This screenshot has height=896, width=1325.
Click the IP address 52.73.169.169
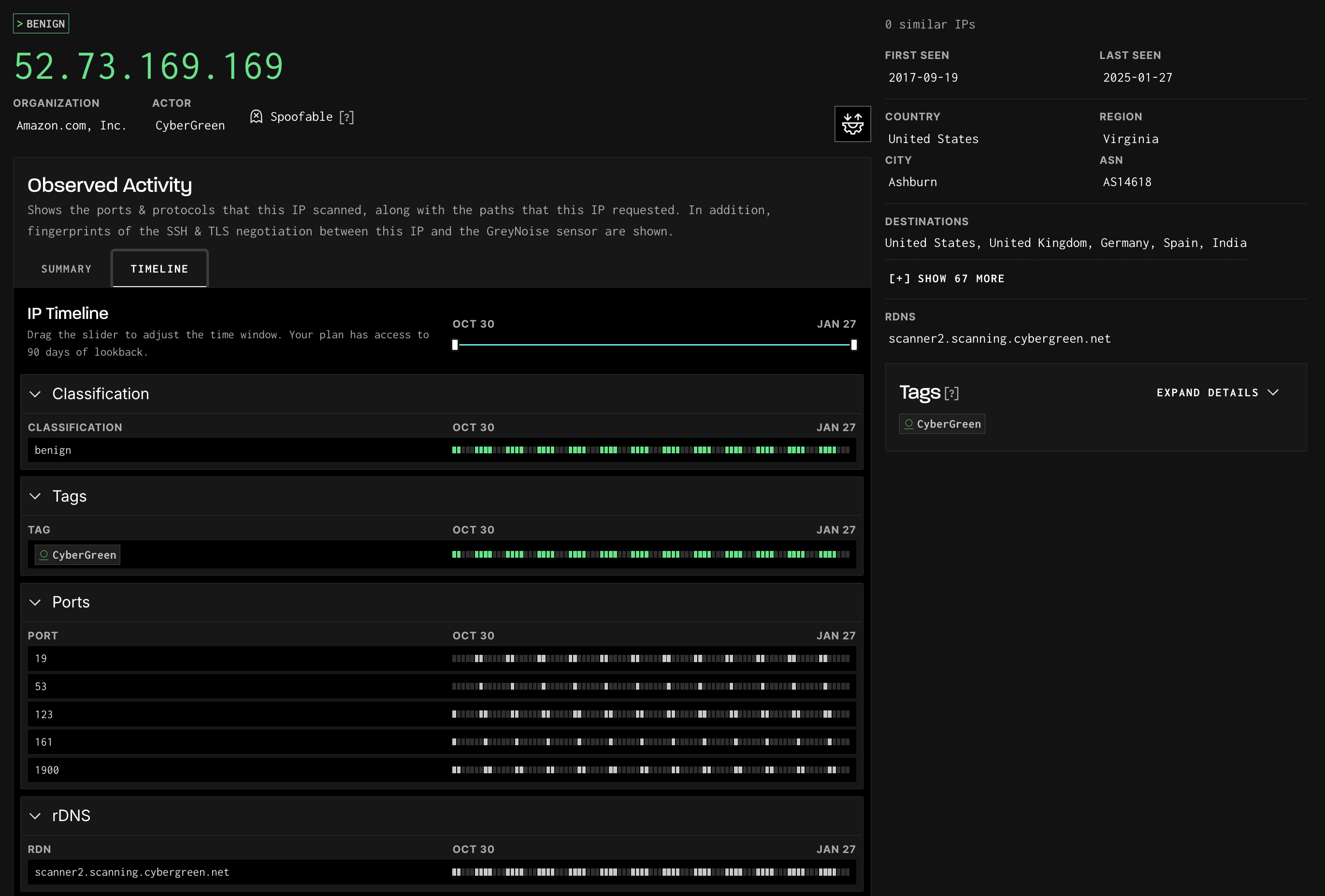149,66
